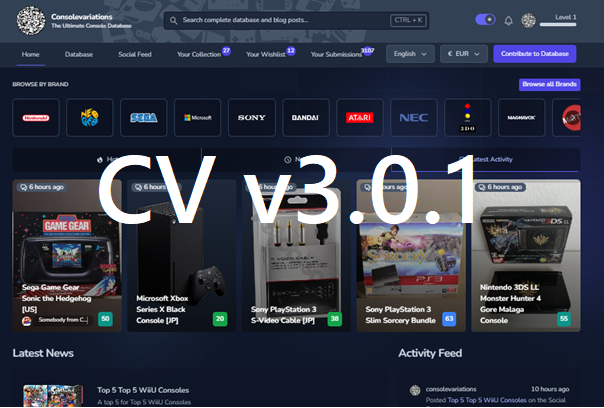This screenshot has height=408, width=604.
Task: Switch to the Latest Activity tab
Action: [486, 160]
